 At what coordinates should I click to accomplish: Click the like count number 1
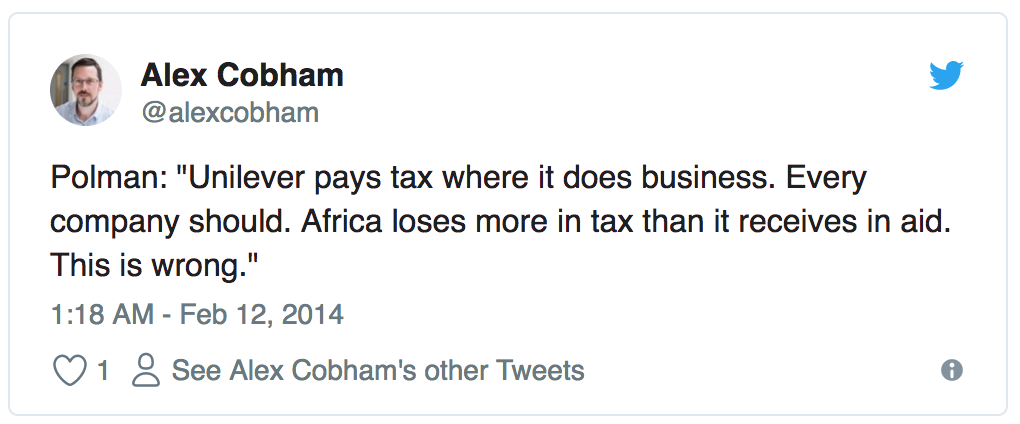(102, 371)
